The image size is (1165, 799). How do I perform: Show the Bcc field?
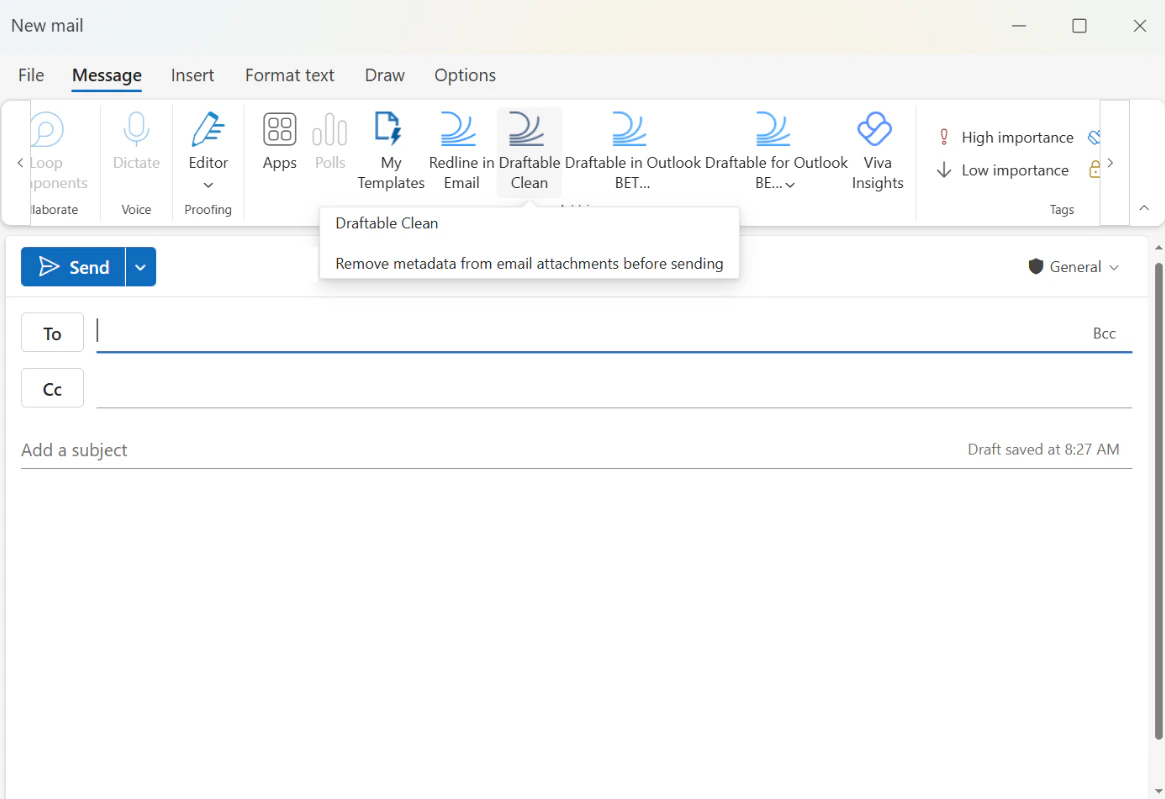[x=1104, y=334]
